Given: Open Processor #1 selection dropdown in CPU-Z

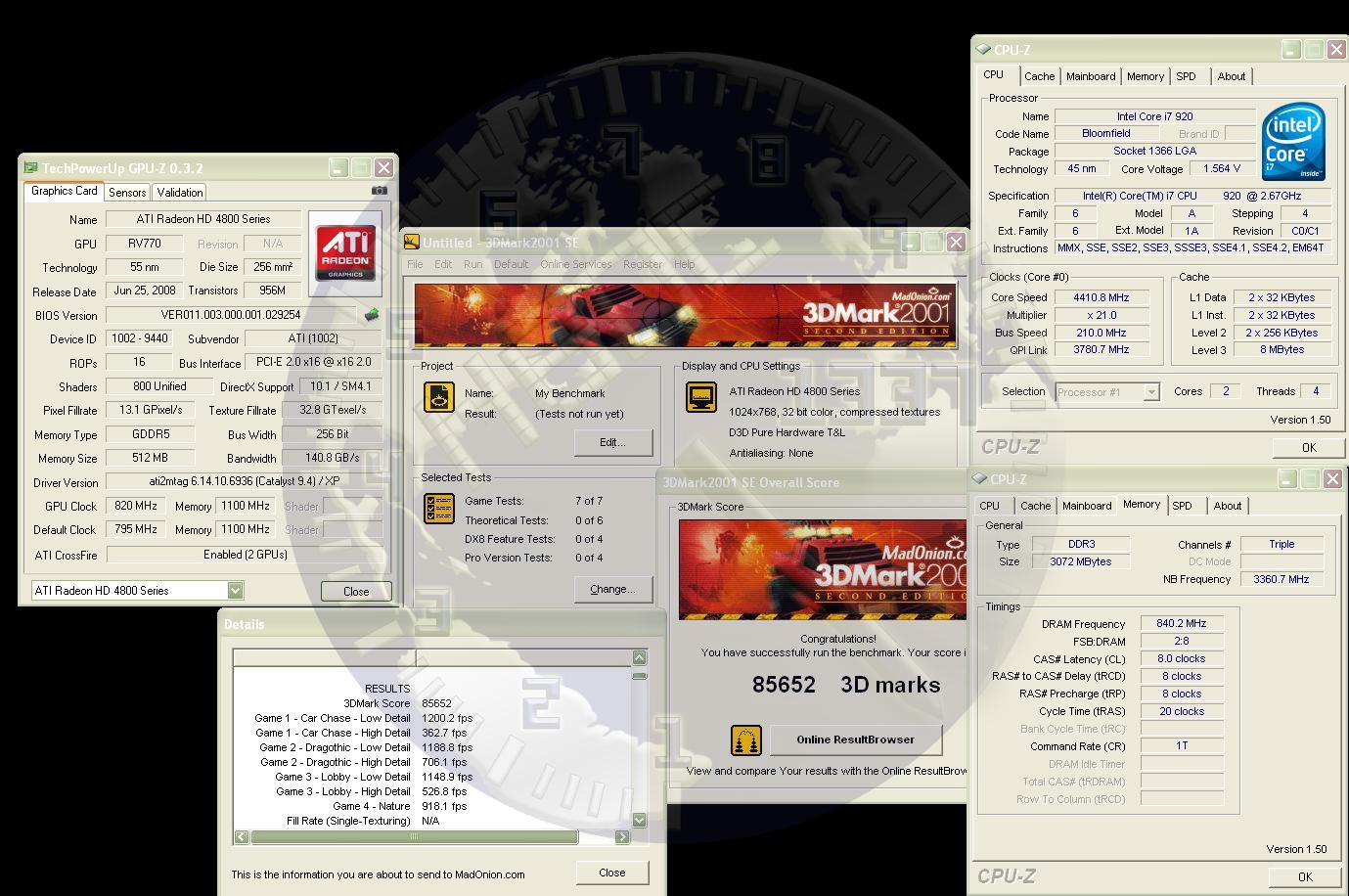Looking at the screenshot, I should click(1151, 392).
